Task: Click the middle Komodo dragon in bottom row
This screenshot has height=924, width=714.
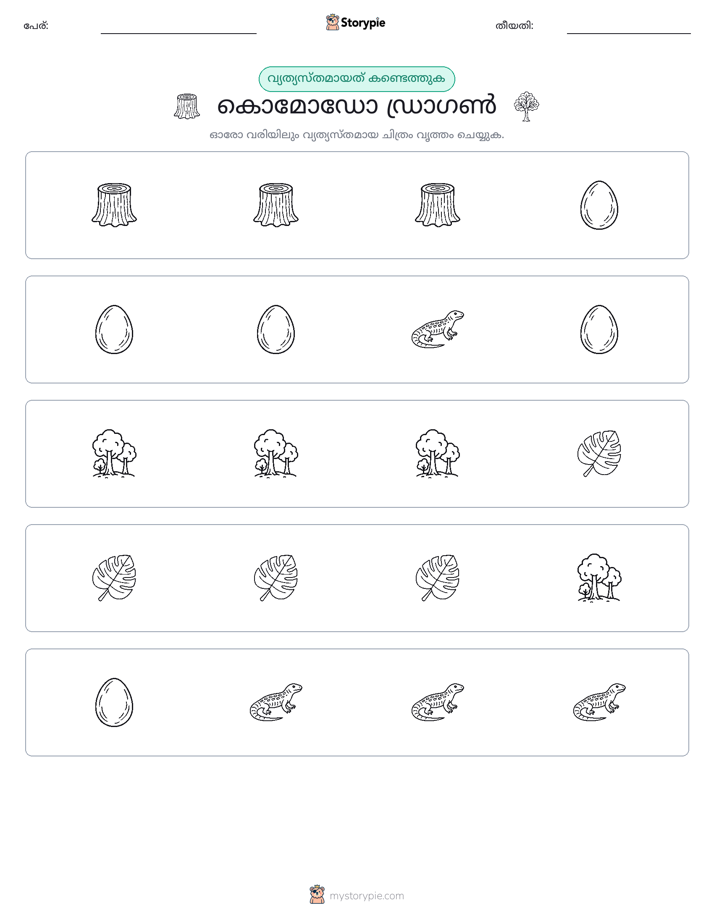Action: pyautogui.click(x=437, y=702)
